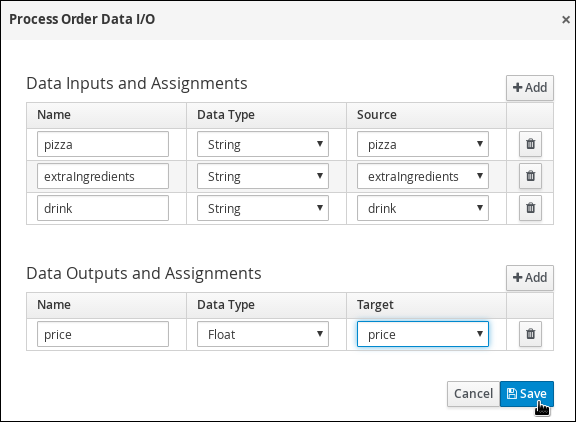This screenshot has width=576, height=422.
Task: Cancel the data I/O changes
Action: pos(473,394)
